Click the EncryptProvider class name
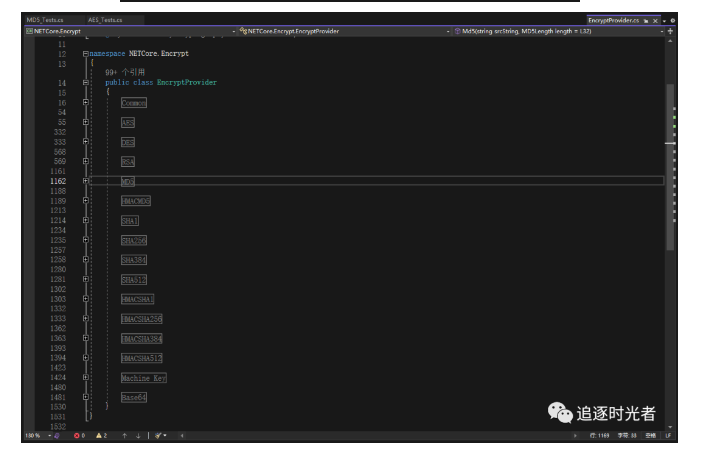Viewport: 706px width, 457px height. (187, 82)
